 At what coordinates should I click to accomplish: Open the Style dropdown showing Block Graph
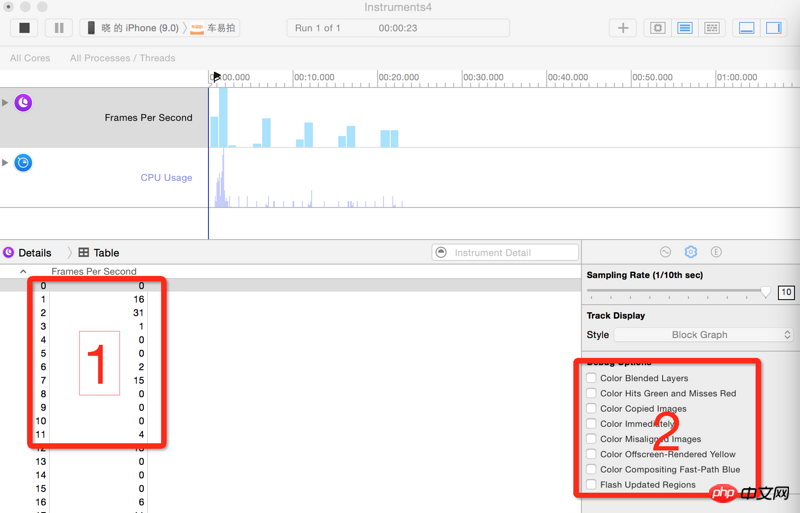tap(703, 335)
